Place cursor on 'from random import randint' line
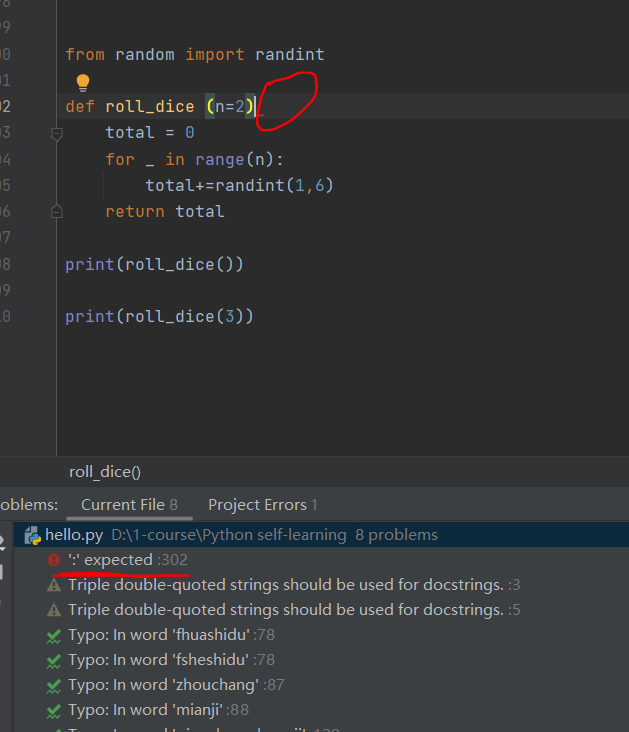Viewport: 629px width, 732px height. click(x=195, y=54)
